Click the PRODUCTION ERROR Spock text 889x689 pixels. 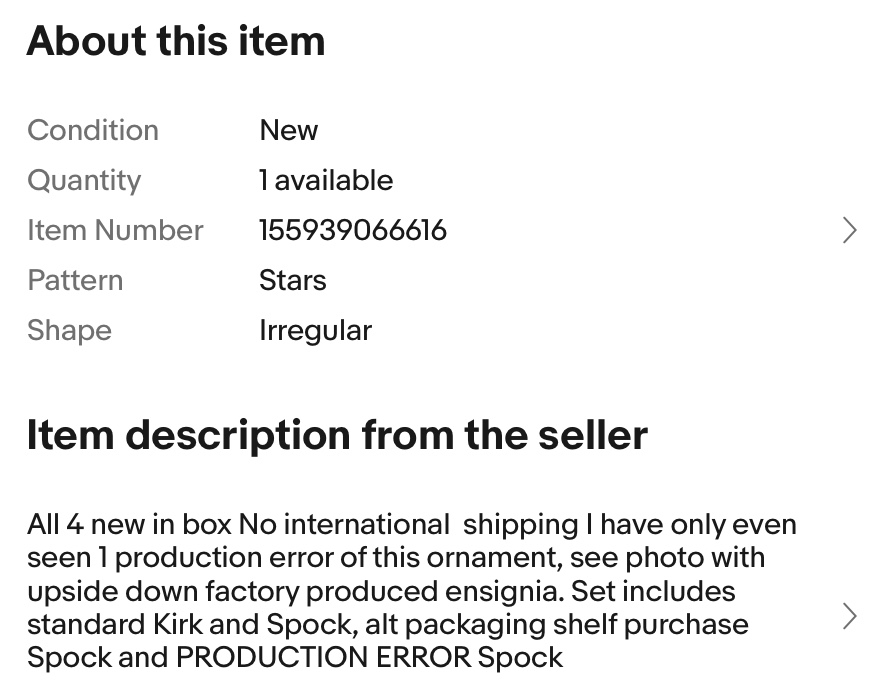pos(369,657)
